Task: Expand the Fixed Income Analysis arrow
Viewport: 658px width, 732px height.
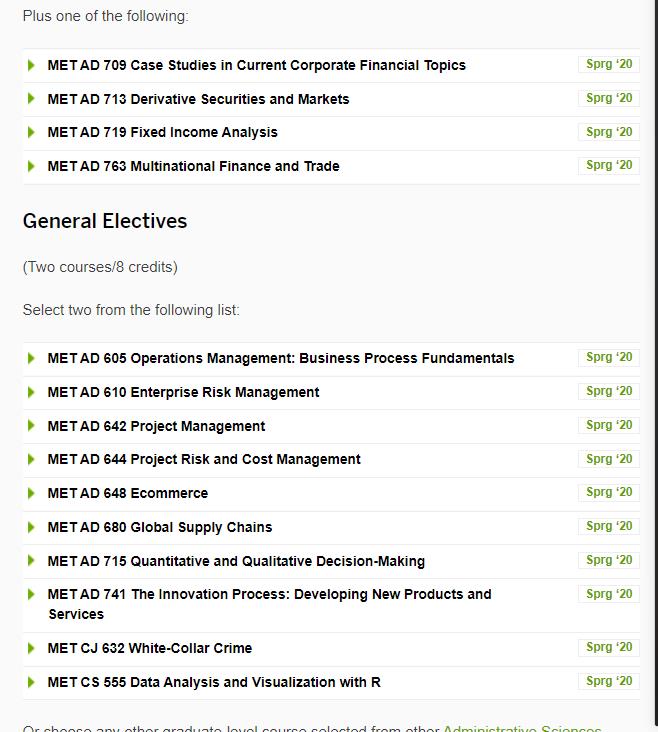Action: pos(31,132)
